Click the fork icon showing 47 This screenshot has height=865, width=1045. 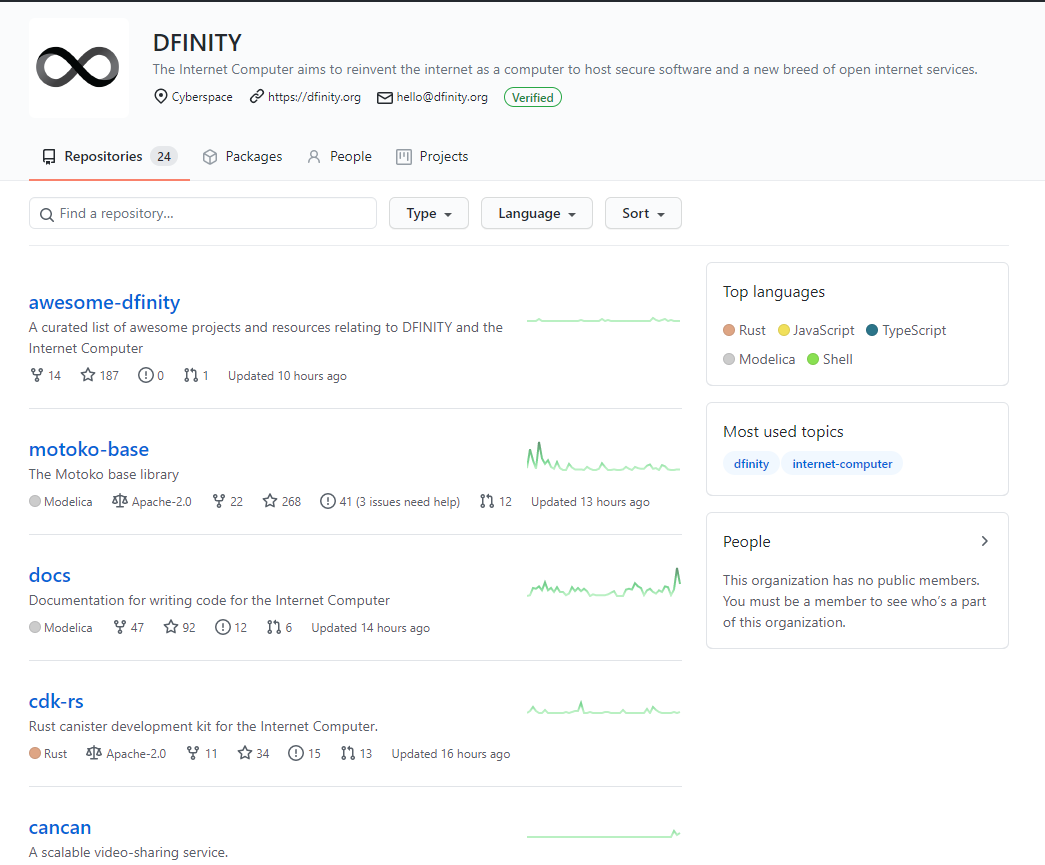[x=120, y=627]
